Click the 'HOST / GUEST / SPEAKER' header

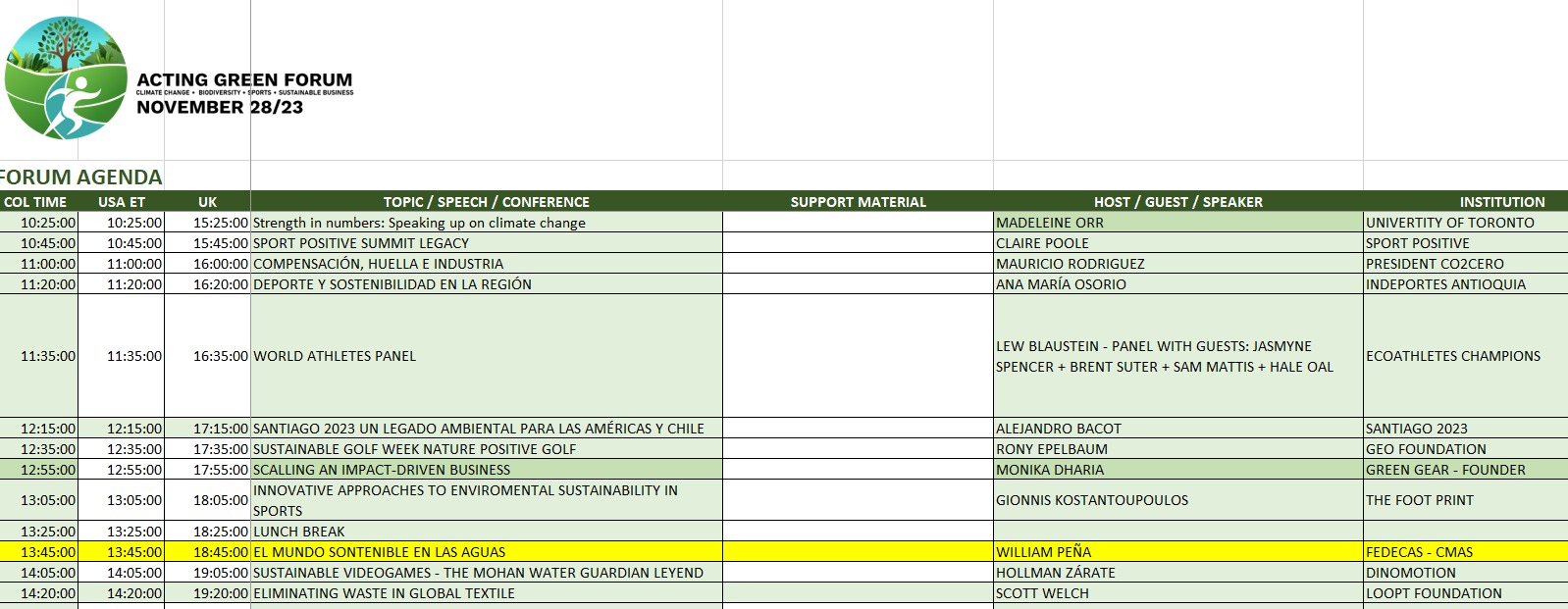click(1178, 202)
